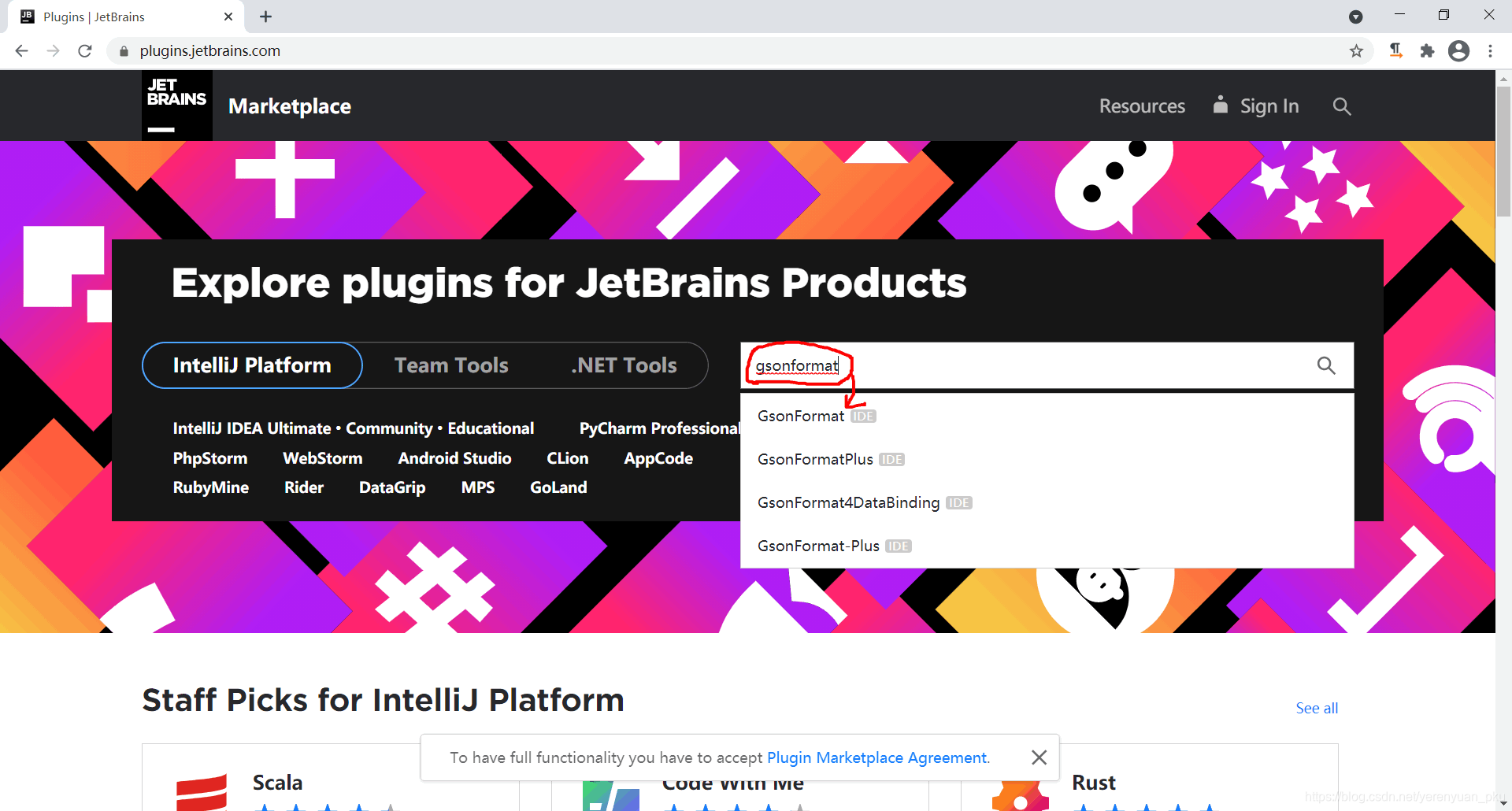Image resolution: width=1512 pixels, height=811 pixels.
Task: Open the Scala plugin title
Action: click(x=277, y=783)
